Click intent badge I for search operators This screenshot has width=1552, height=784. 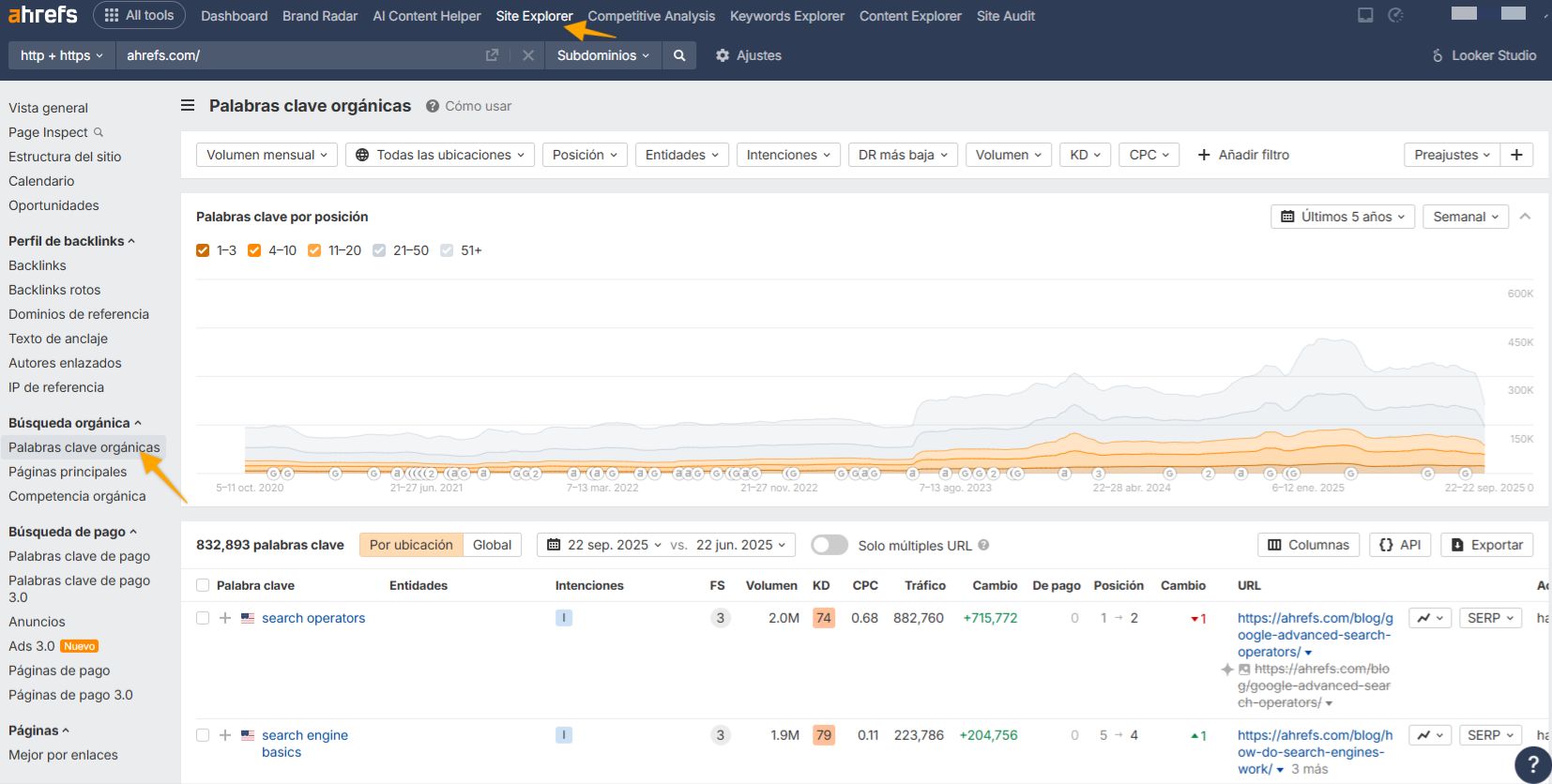[564, 618]
